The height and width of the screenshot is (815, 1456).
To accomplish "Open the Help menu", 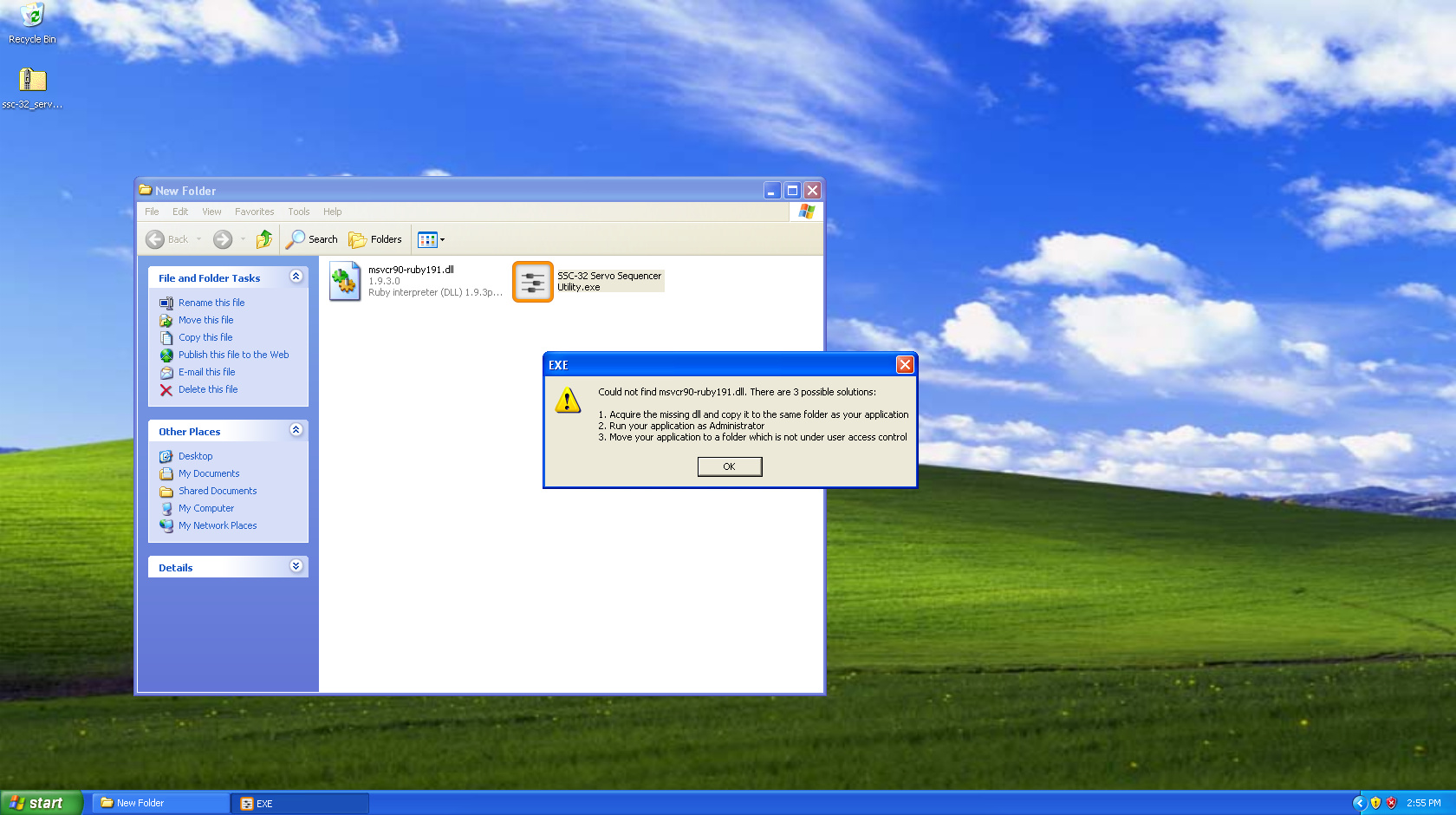I will pos(332,212).
